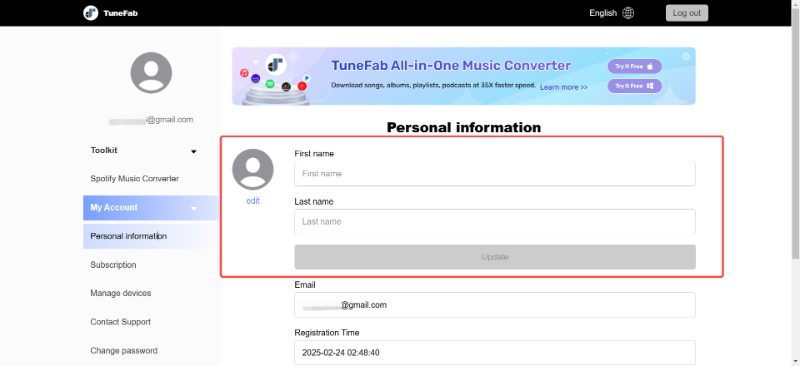The height and width of the screenshot is (366, 800).
Task: Click the sidebar gmail address text
Action: coord(151,120)
